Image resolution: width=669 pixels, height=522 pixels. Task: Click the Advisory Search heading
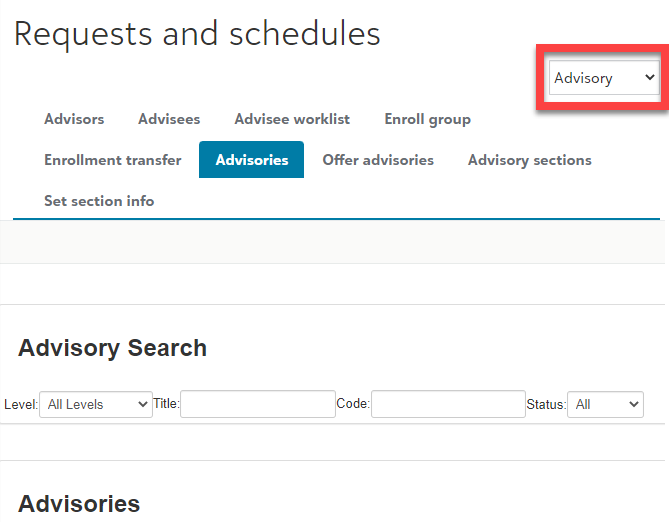(113, 348)
